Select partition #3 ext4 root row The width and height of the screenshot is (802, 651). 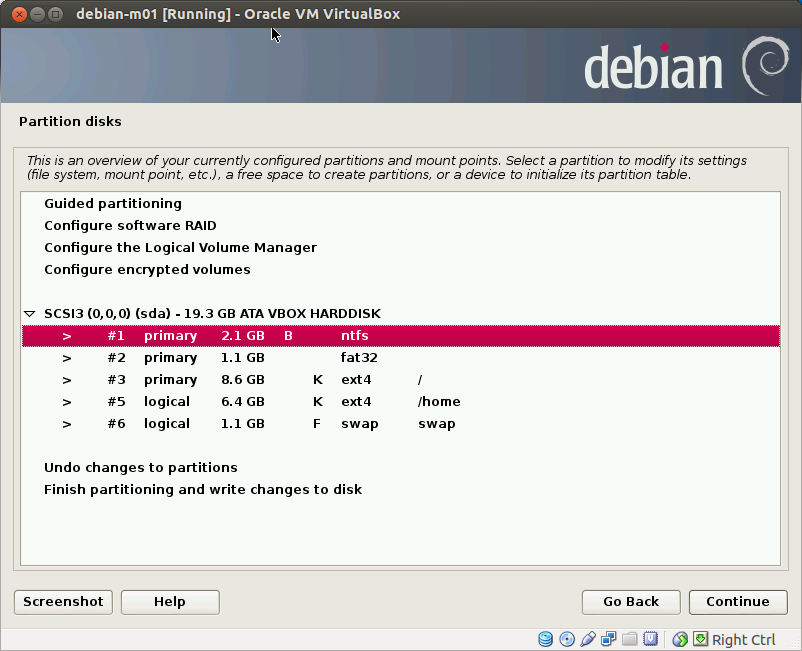pos(400,379)
